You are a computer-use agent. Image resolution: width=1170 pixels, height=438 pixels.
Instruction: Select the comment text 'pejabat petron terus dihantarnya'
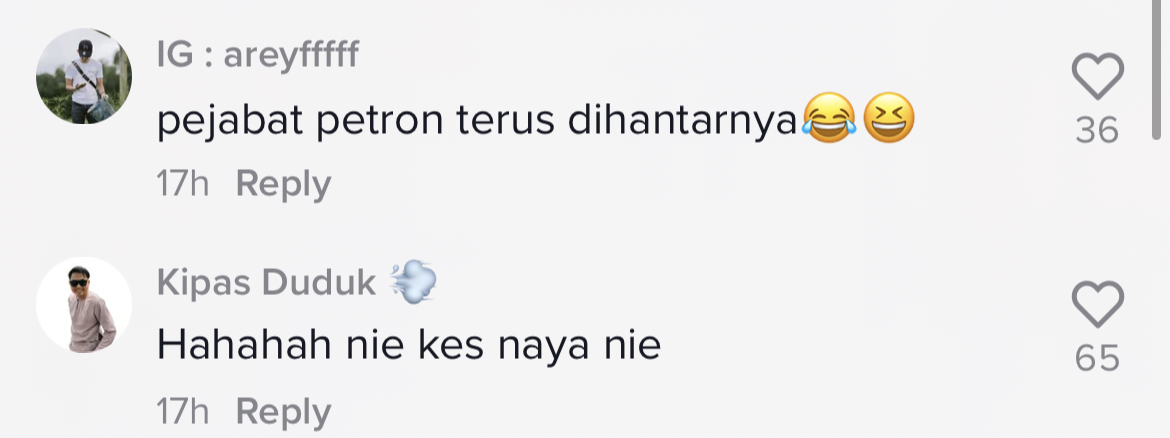click(x=478, y=122)
